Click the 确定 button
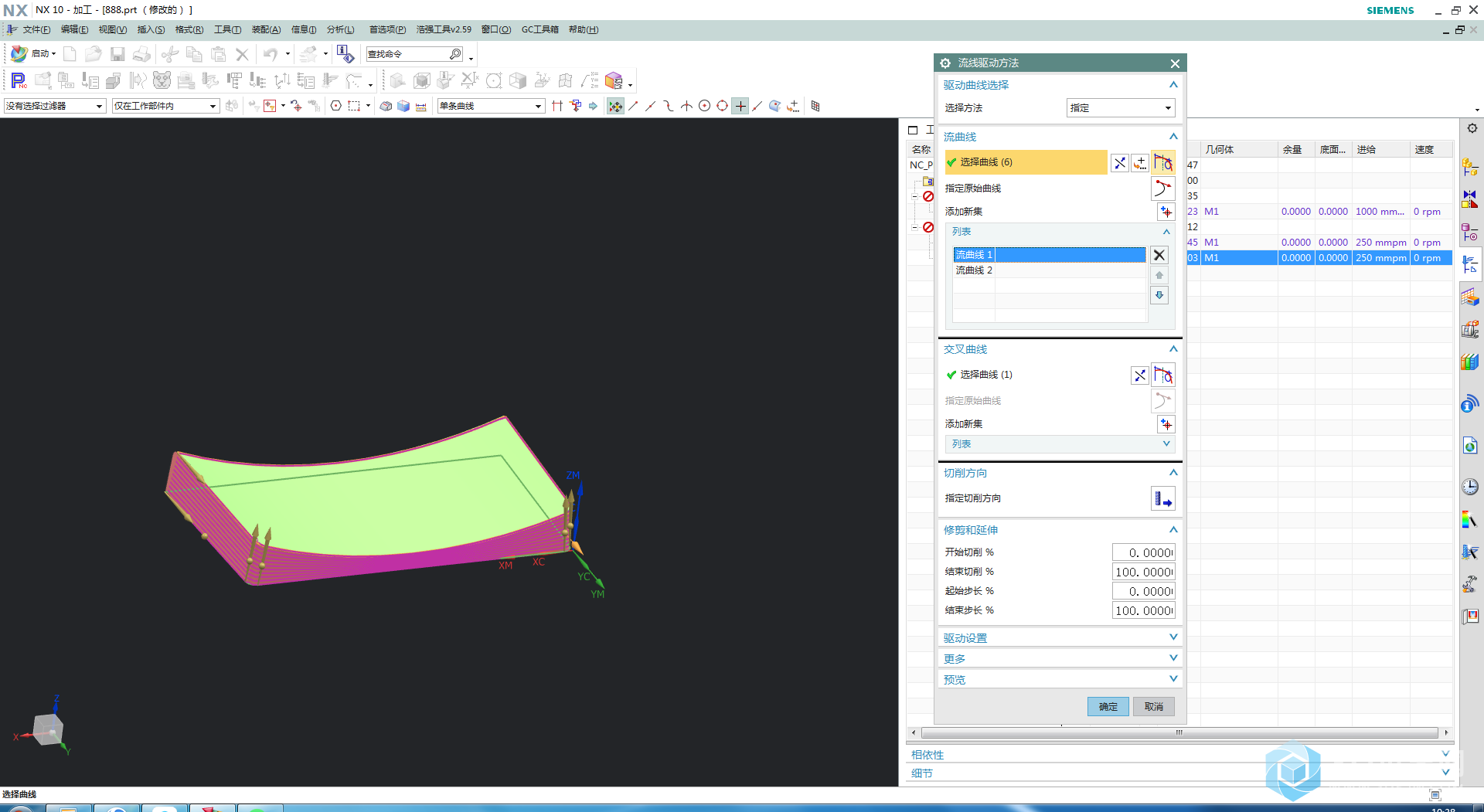Viewport: 1484px width, 812px height. 1108,706
